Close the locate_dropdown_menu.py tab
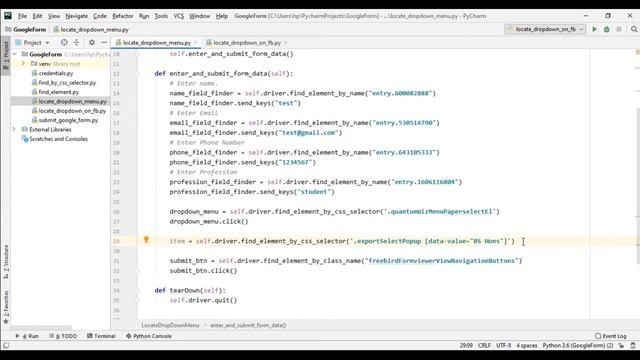This screenshot has width=640, height=360. pyautogui.click(x=196, y=42)
